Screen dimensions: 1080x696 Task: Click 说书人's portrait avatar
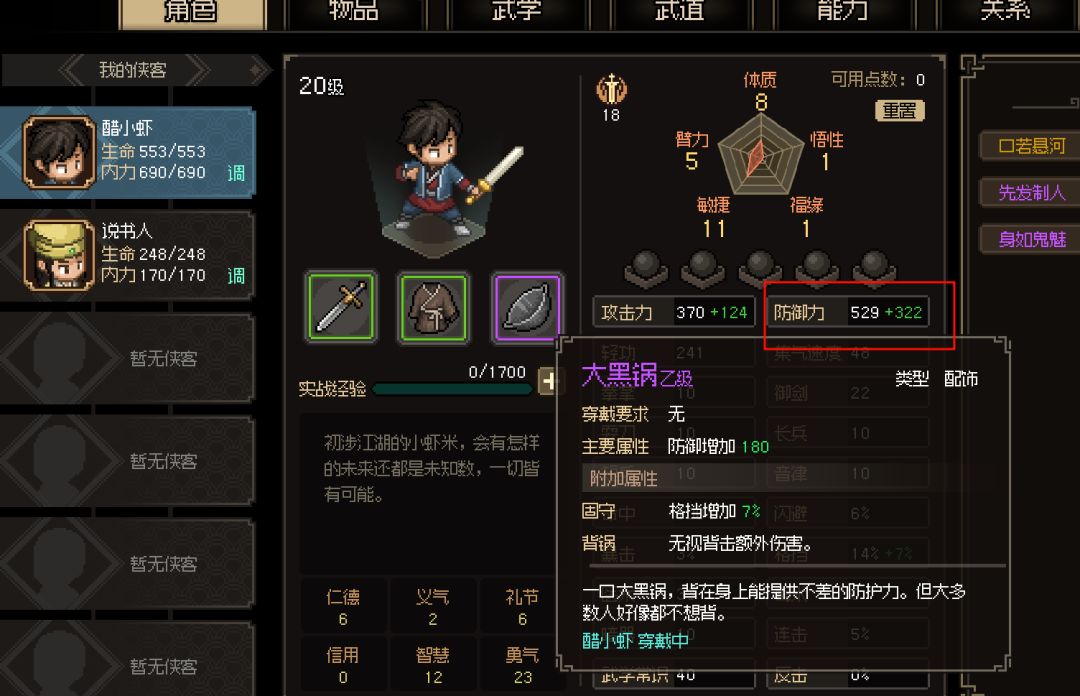pyautogui.click(x=59, y=255)
